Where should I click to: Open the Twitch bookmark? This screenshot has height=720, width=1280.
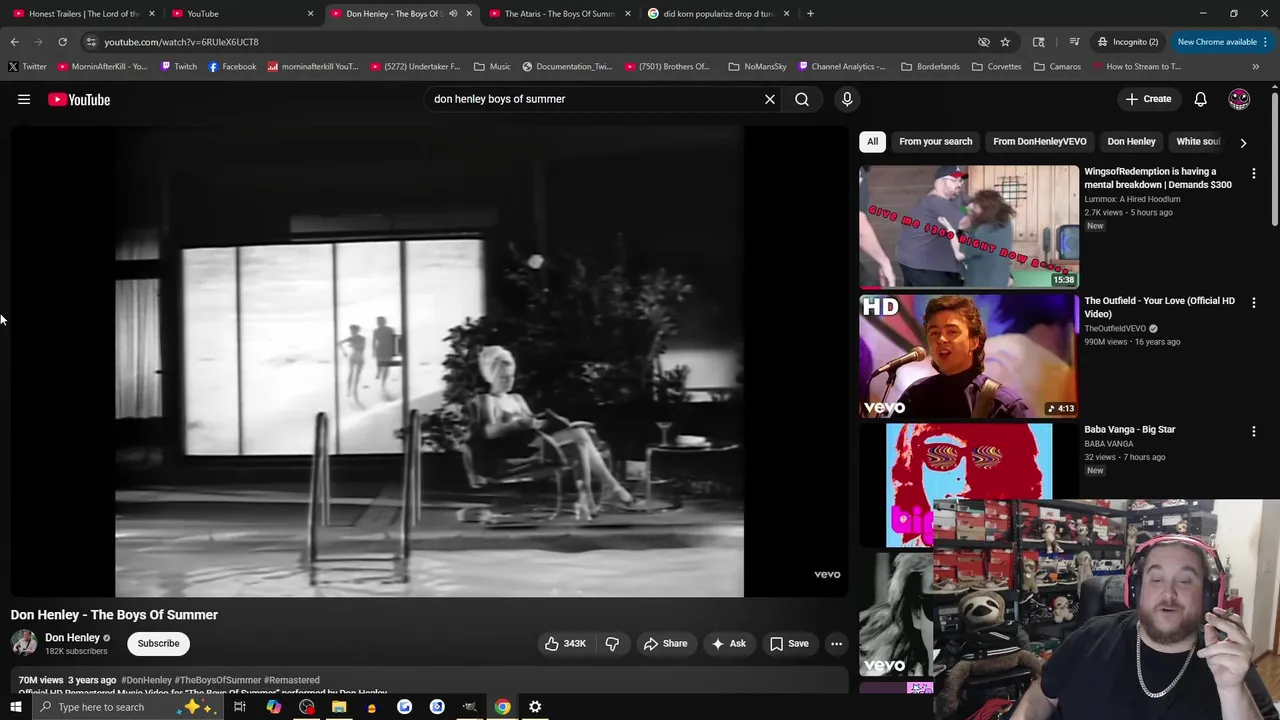tap(179, 67)
